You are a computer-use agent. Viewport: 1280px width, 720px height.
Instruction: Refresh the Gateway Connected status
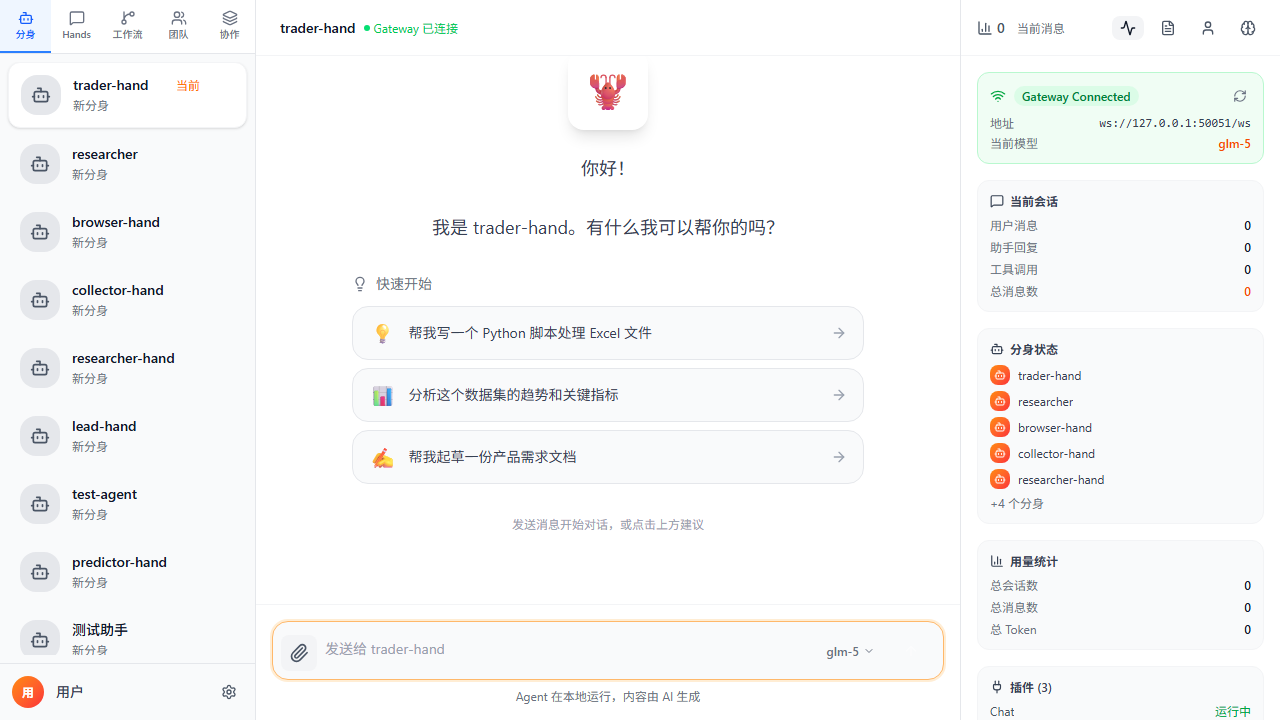(1240, 96)
